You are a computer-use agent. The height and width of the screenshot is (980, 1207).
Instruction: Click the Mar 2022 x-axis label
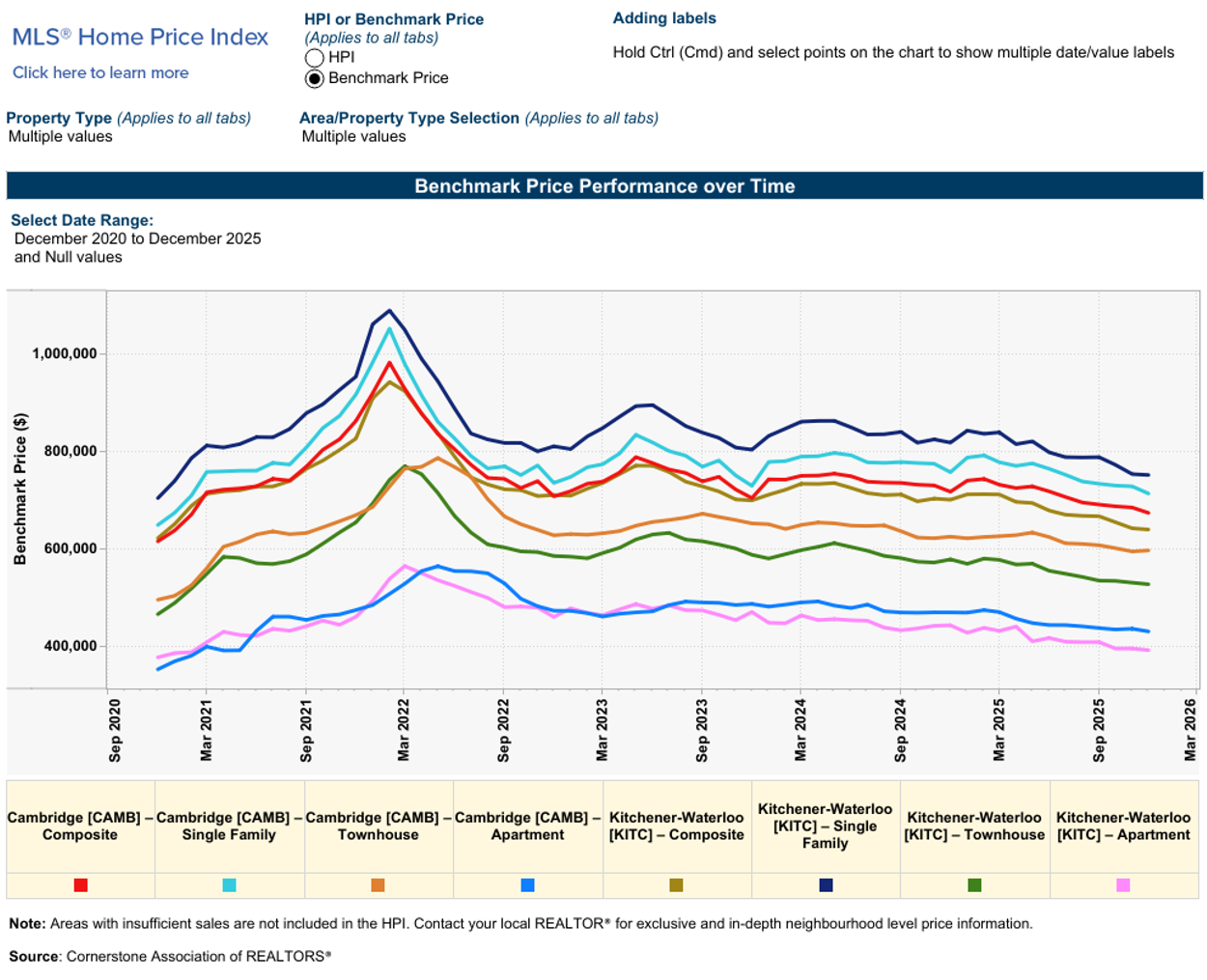pos(404,730)
